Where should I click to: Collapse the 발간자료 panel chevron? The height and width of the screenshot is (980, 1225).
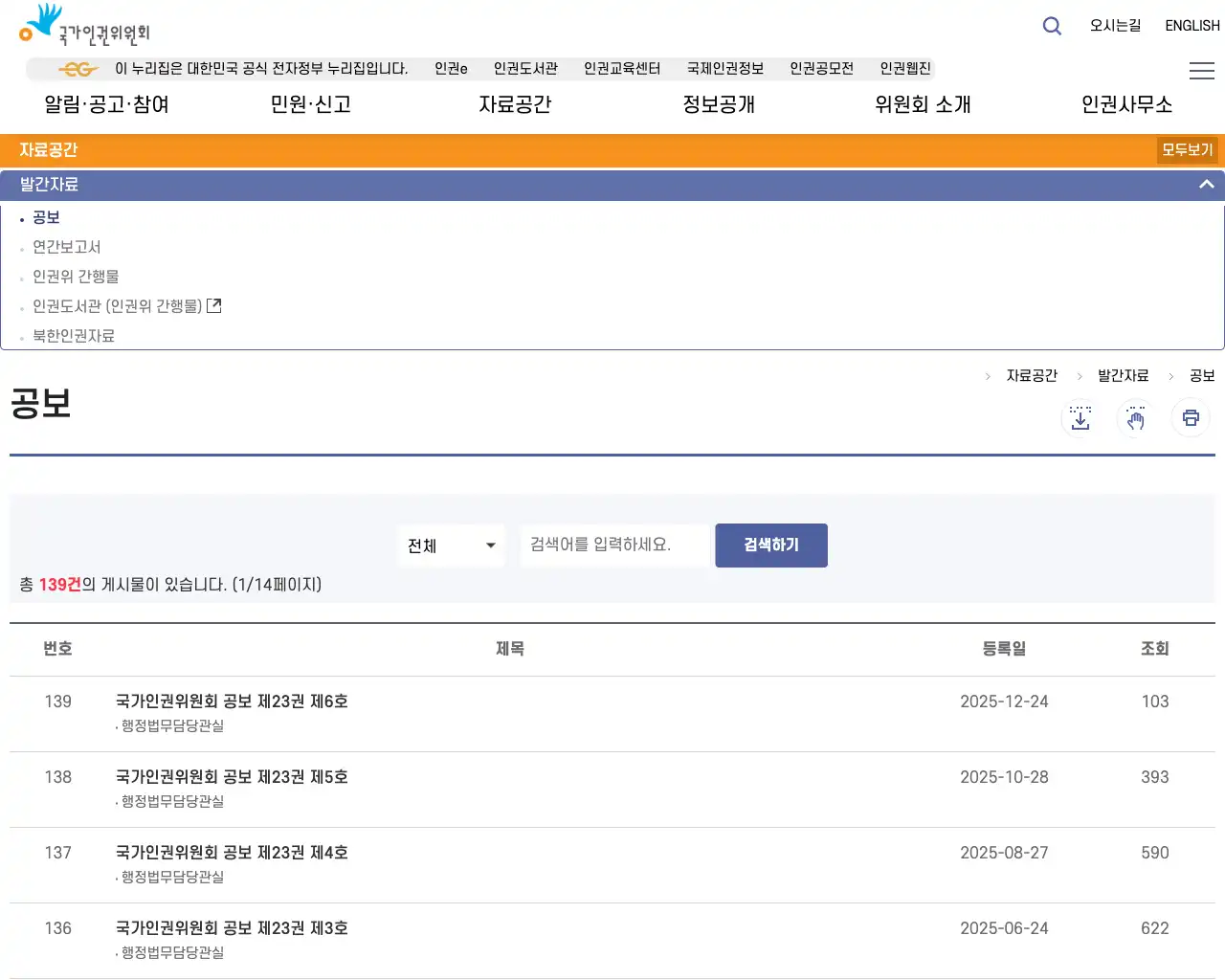(x=1207, y=184)
